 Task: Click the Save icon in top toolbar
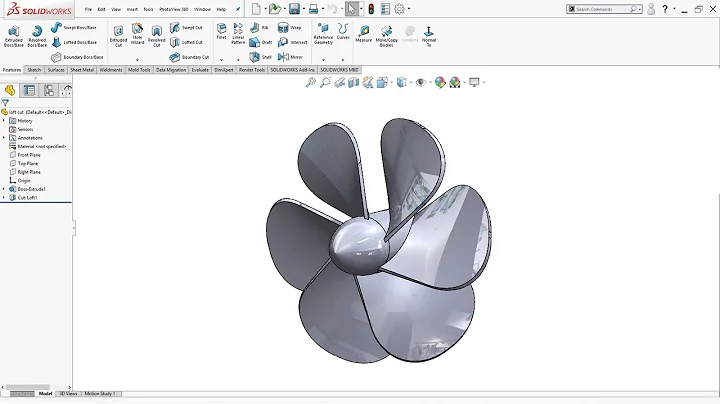pyautogui.click(x=294, y=9)
